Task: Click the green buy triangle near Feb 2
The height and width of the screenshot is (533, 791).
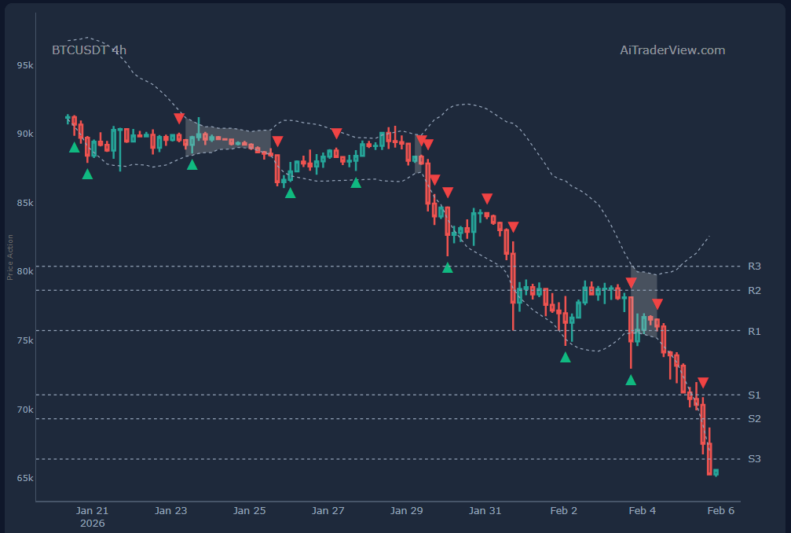Action: pyautogui.click(x=566, y=357)
